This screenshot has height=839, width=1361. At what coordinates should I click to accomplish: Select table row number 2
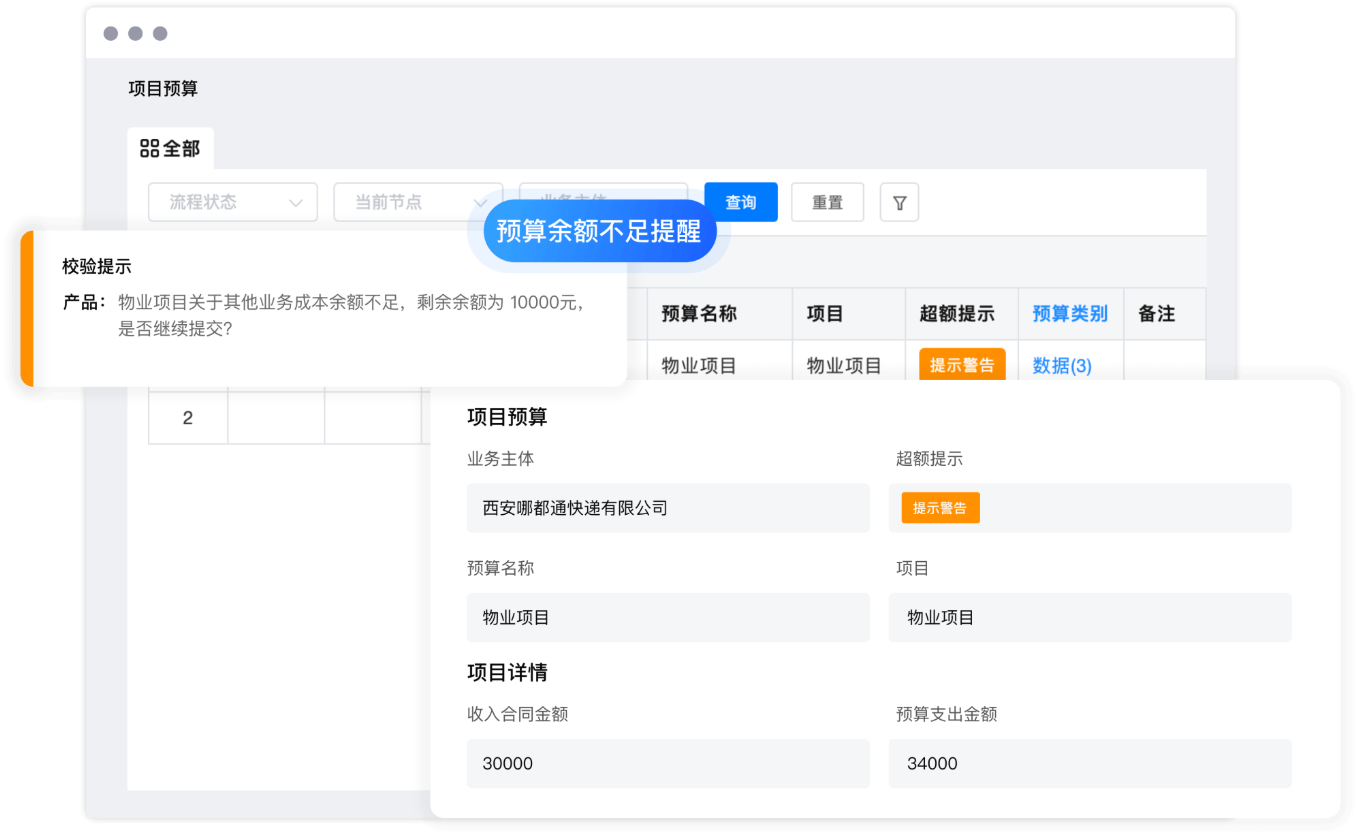(188, 418)
